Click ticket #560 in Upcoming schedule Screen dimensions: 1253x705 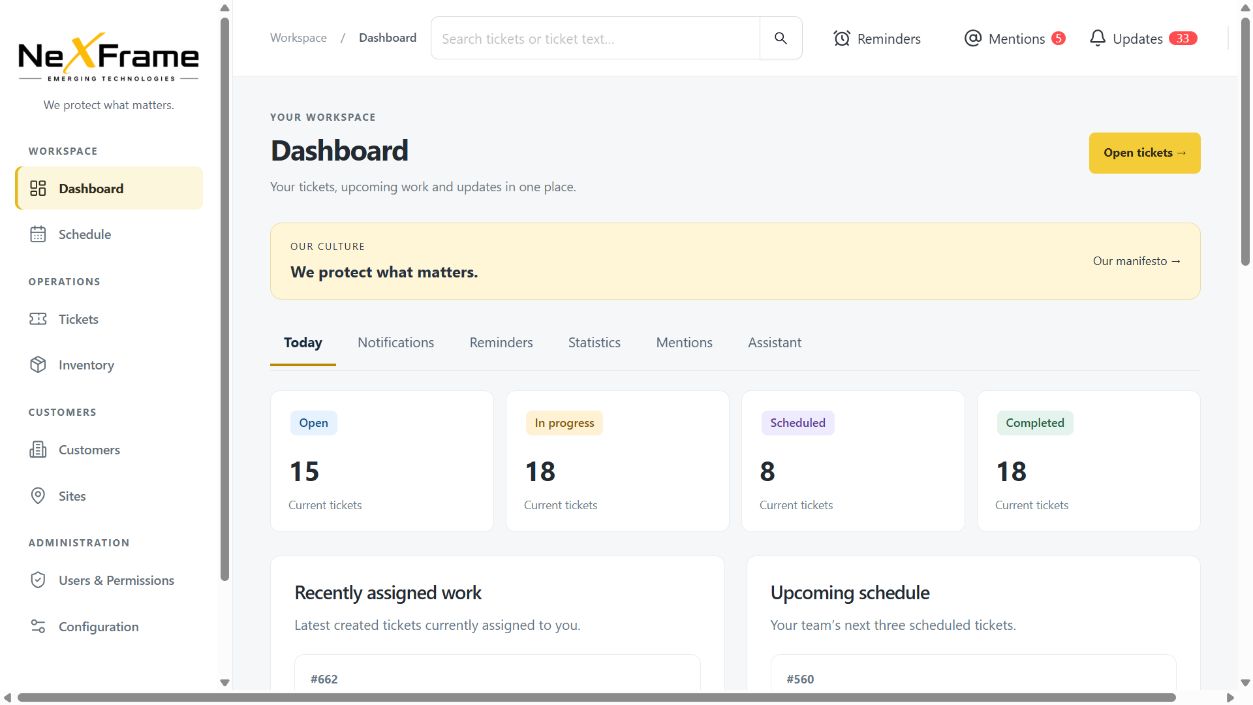tap(800, 679)
